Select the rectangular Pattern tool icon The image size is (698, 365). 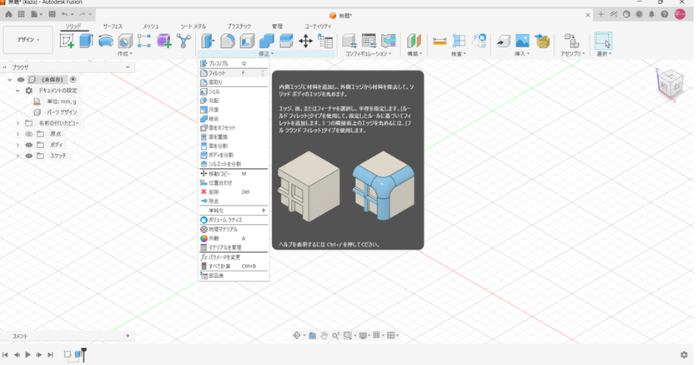click(x=144, y=41)
